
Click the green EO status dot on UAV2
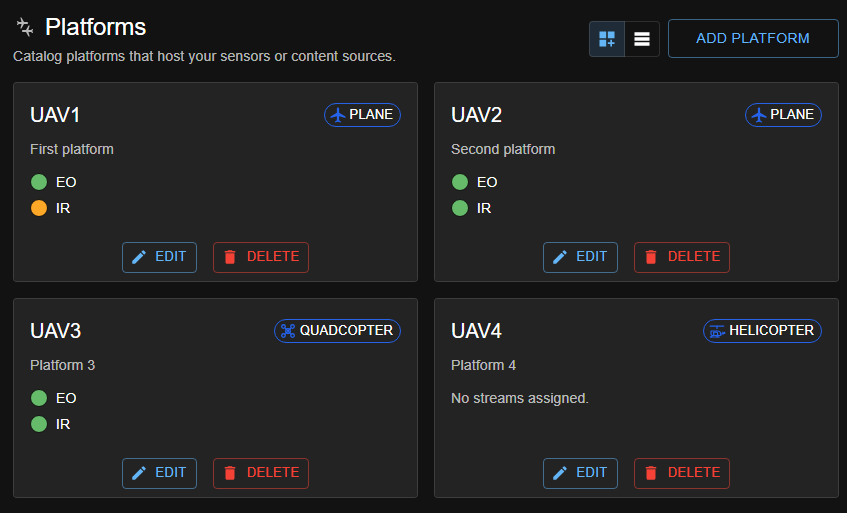tap(460, 182)
